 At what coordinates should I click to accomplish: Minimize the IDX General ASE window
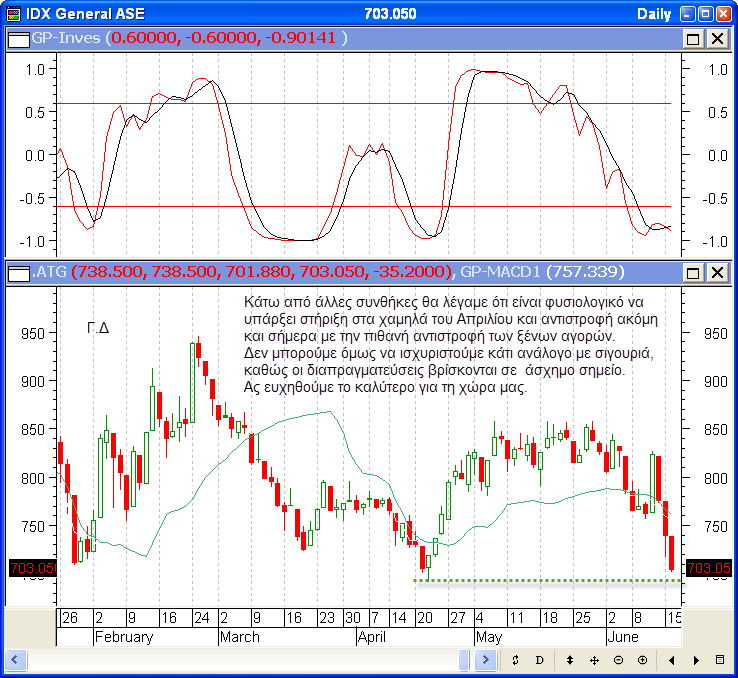[x=687, y=14]
